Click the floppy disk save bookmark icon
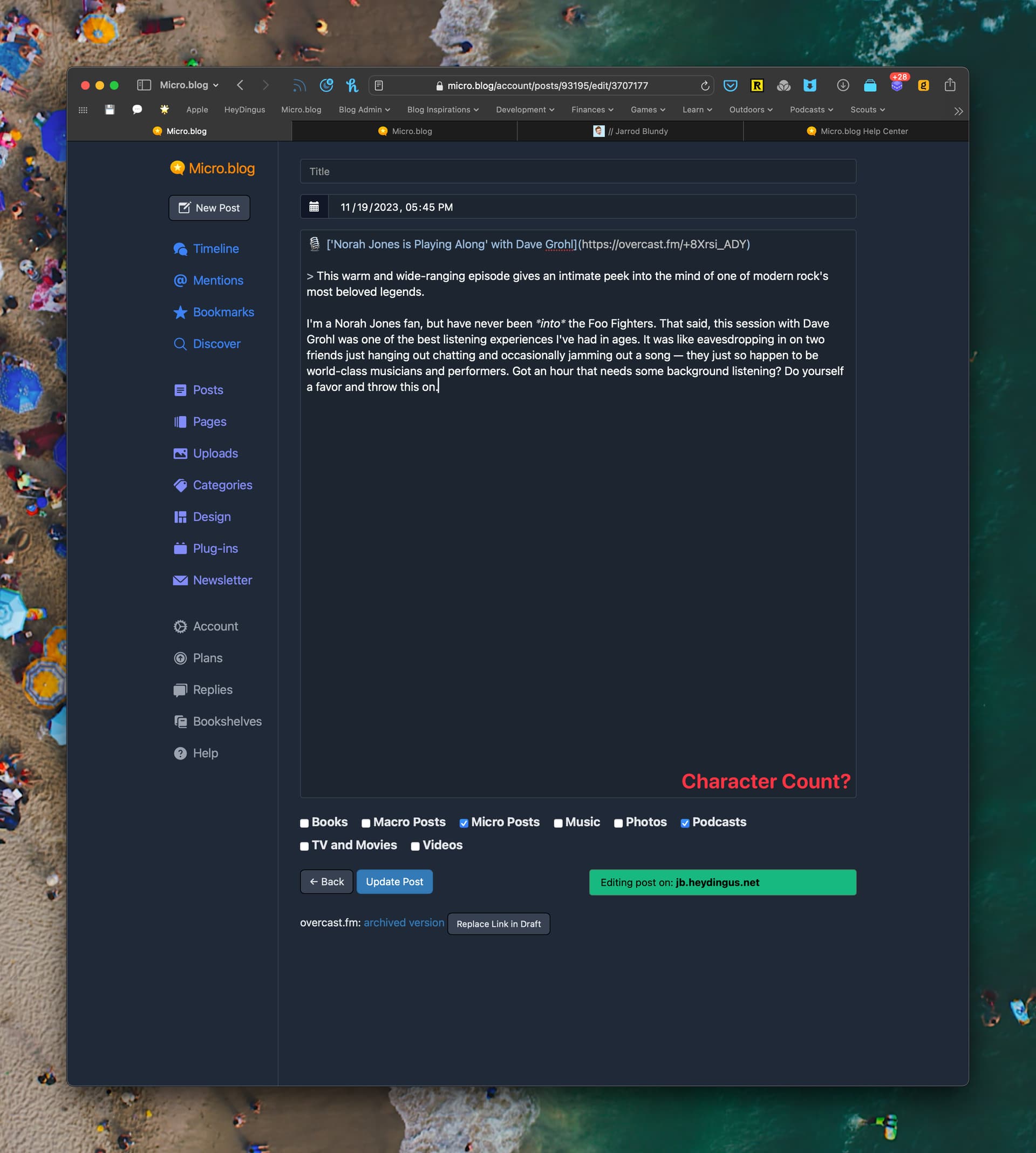The width and height of the screenshot is (1036, 1153). coord(110,110)
